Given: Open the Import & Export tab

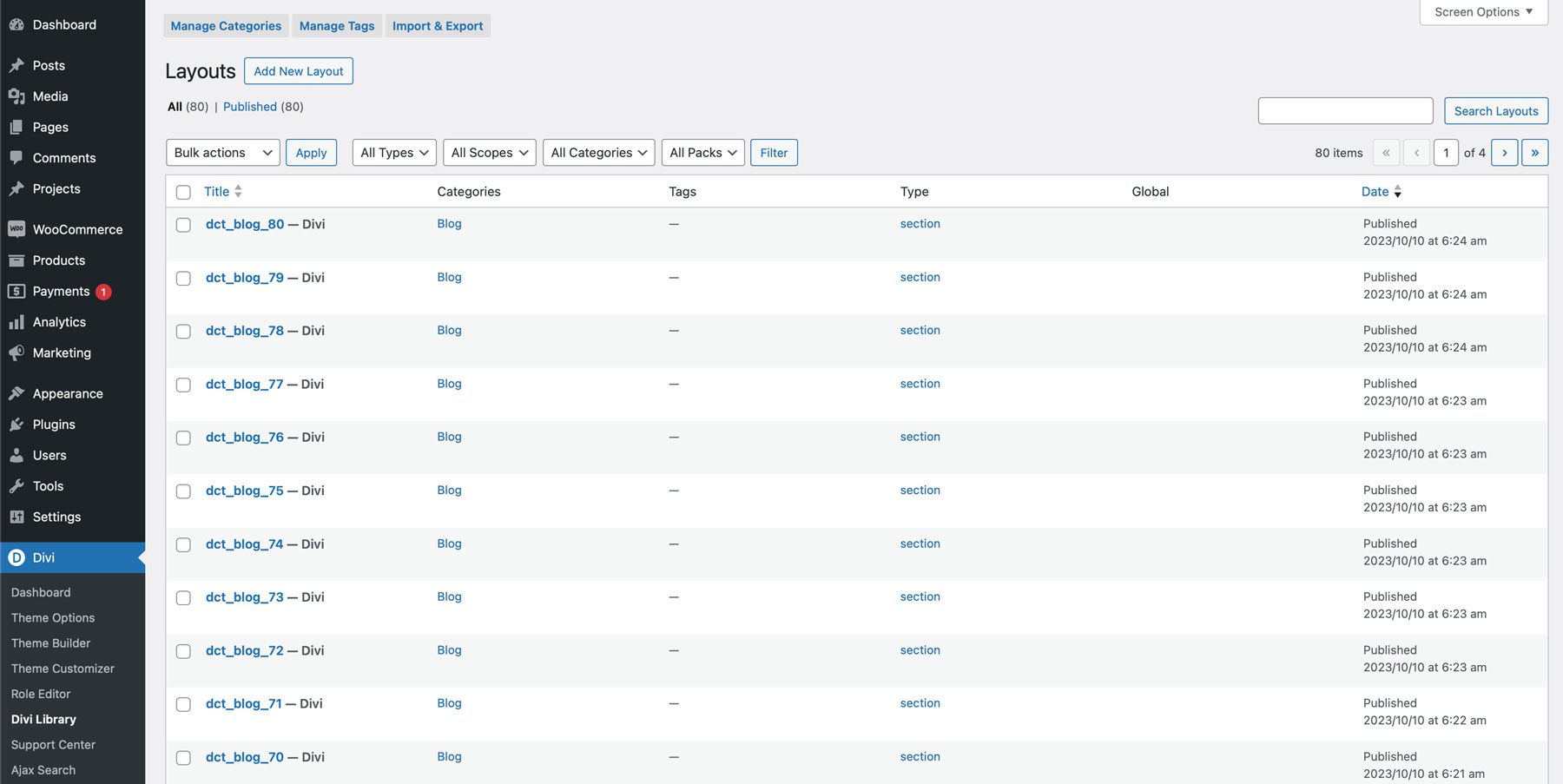Looking at the screenshot, I should pyautogui.click(x=438, y=26).
